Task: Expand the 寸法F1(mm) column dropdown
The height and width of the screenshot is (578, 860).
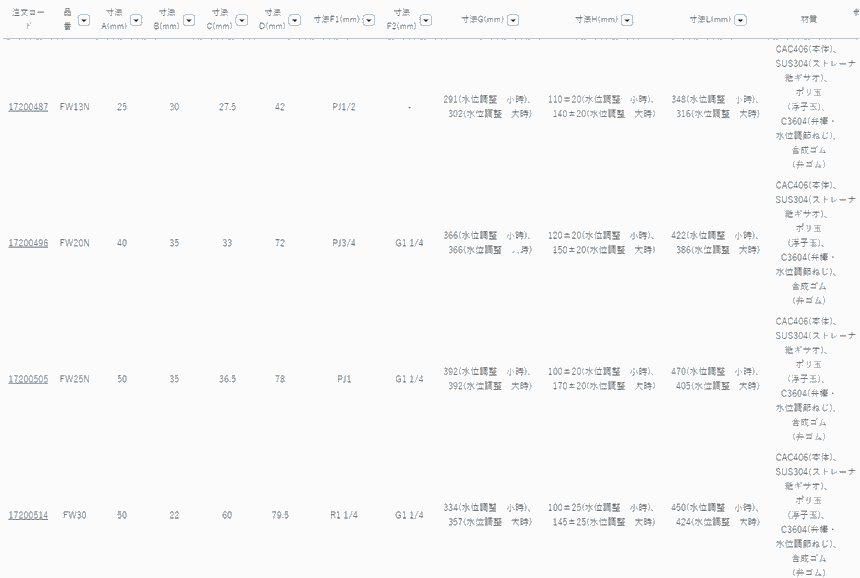Action: tap(369, 20)
